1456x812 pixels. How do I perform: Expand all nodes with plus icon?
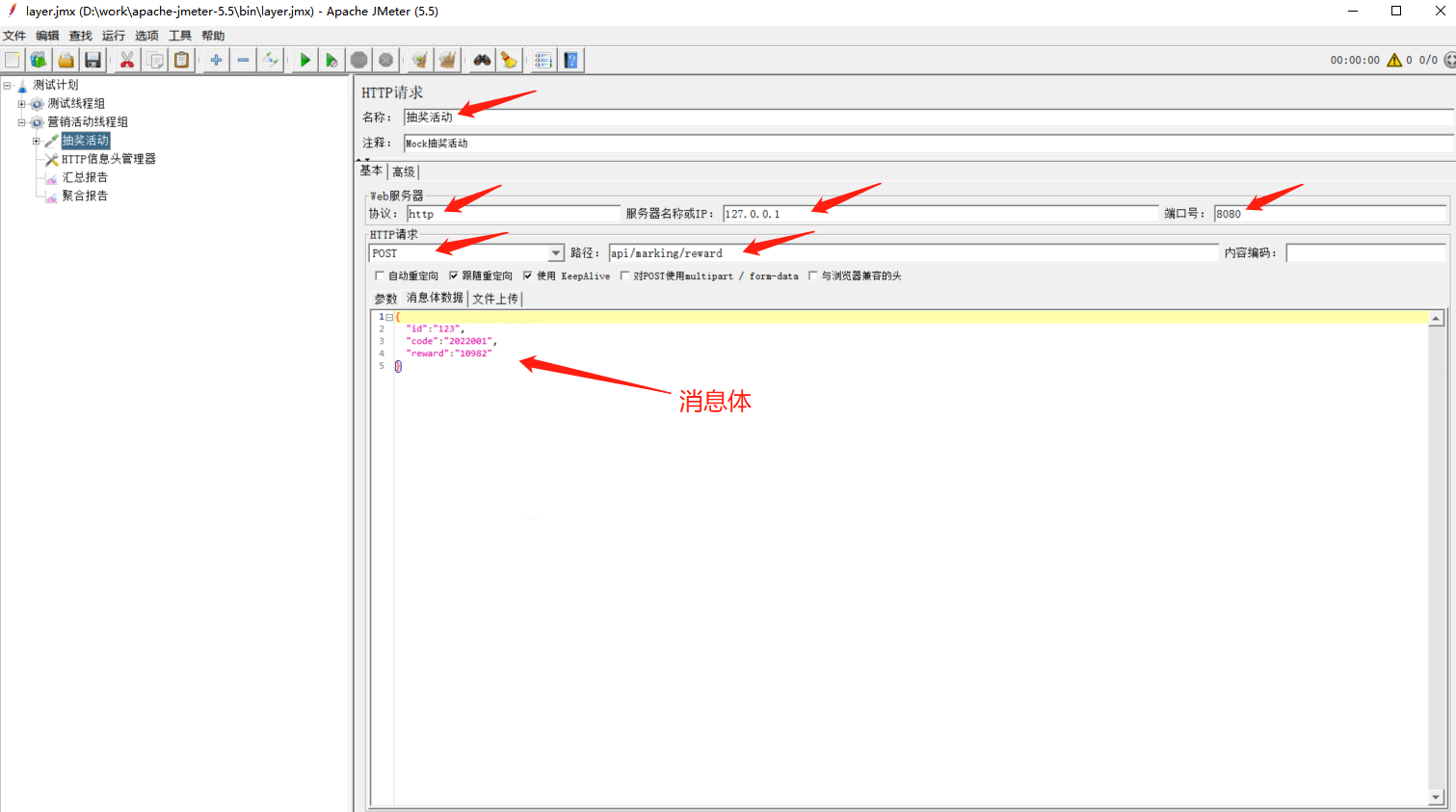pyautogui.click(x=216, y=60)
